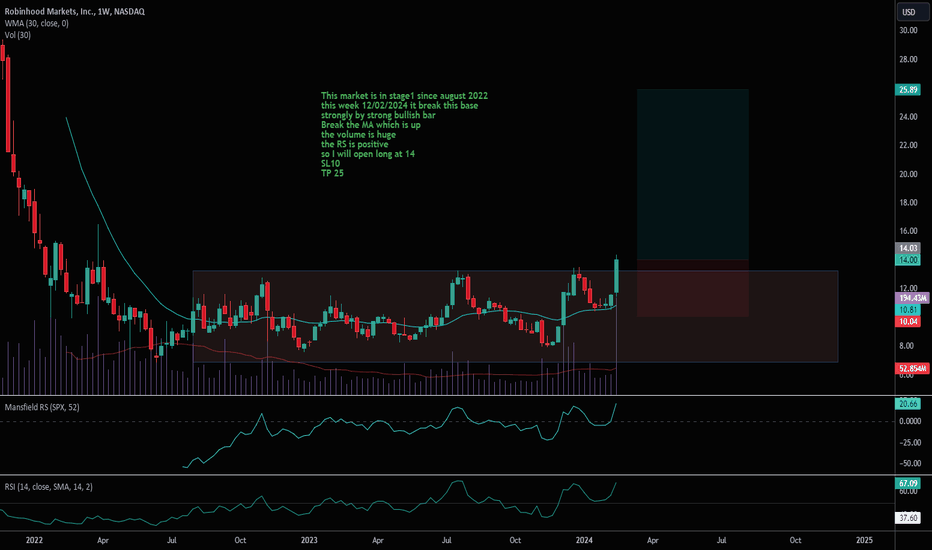Click the 2023 label on time axis

(x=309, y=540)
